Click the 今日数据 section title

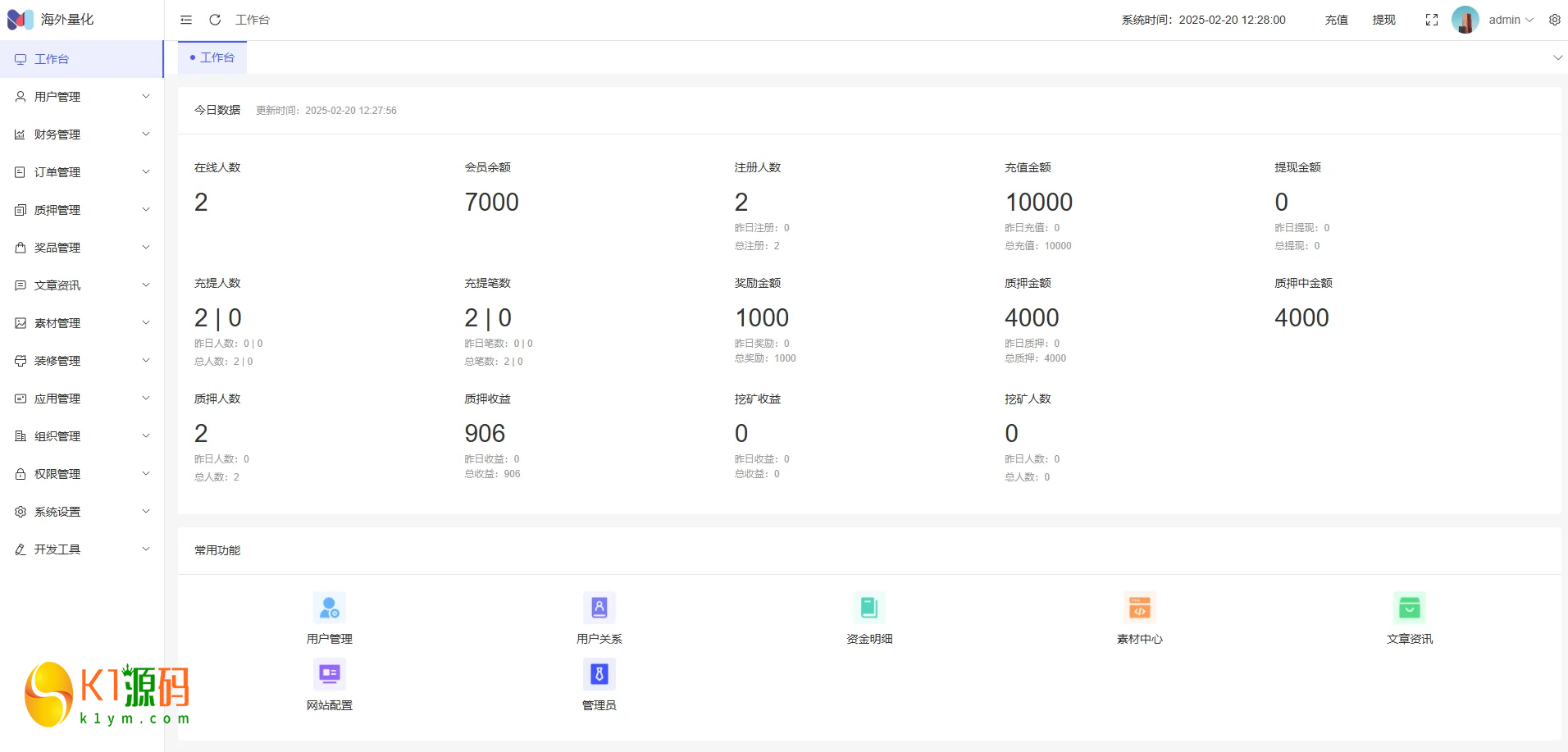coord(217,110)
